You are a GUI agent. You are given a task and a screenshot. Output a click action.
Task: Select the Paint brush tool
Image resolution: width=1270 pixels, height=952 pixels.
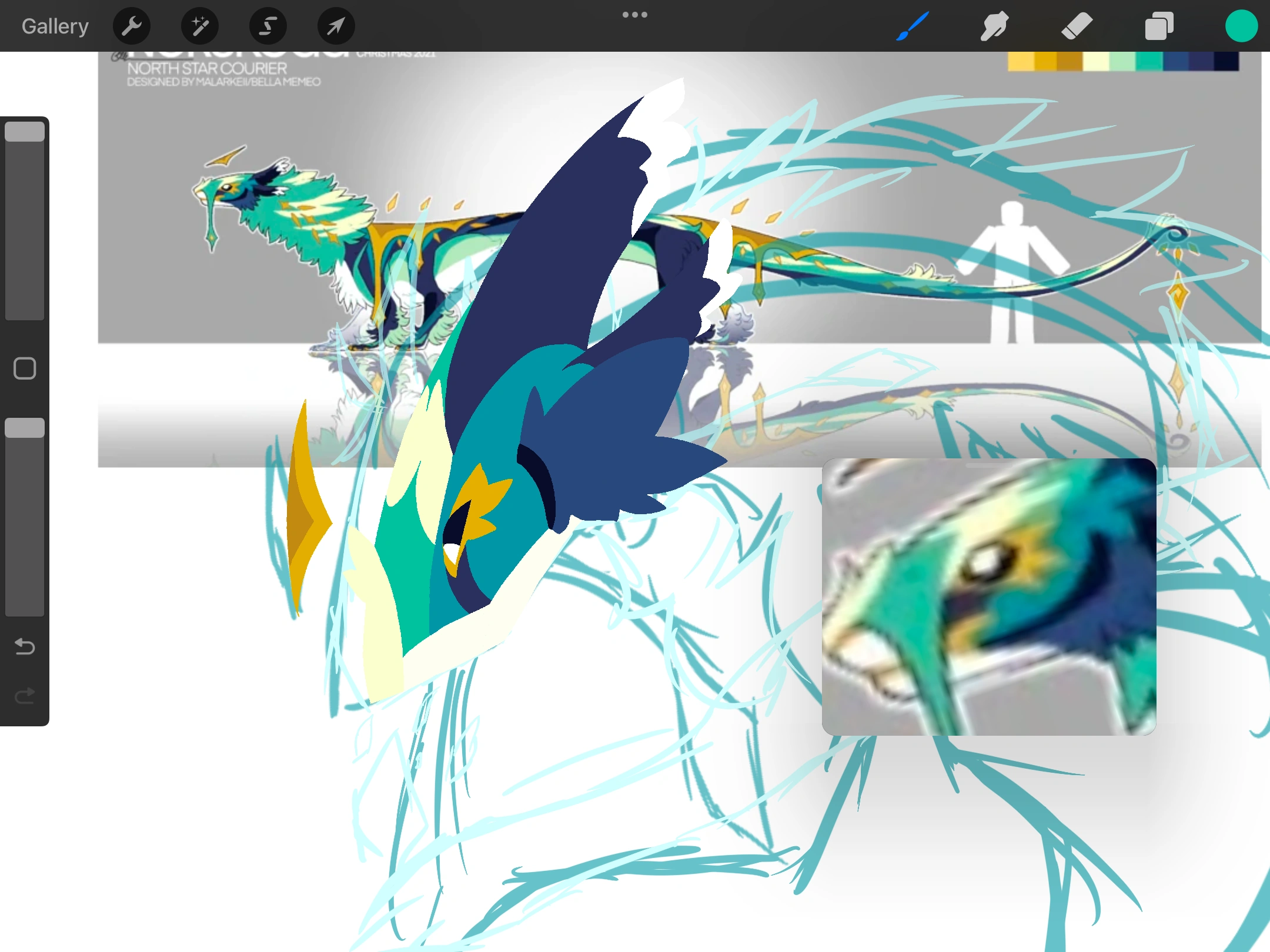[x=913, y=26]
